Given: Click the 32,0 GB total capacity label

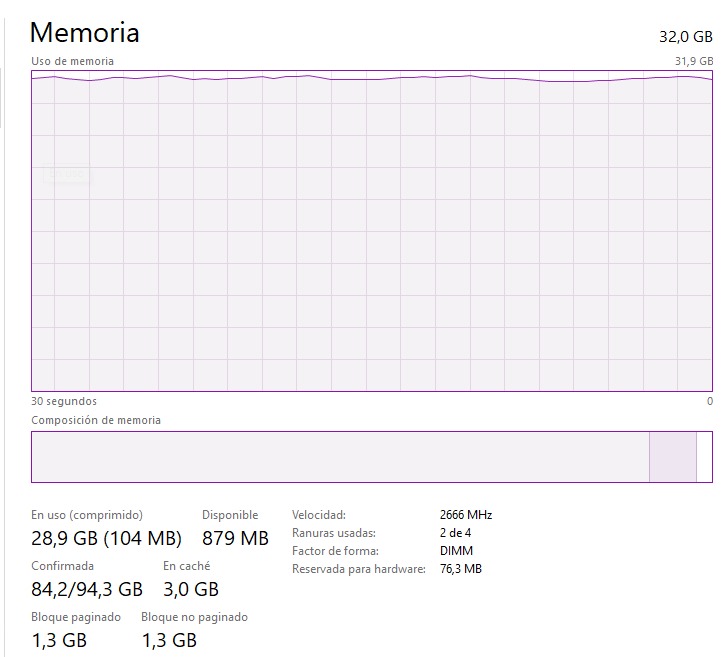Looking at the screenshot, I should 684,36.
